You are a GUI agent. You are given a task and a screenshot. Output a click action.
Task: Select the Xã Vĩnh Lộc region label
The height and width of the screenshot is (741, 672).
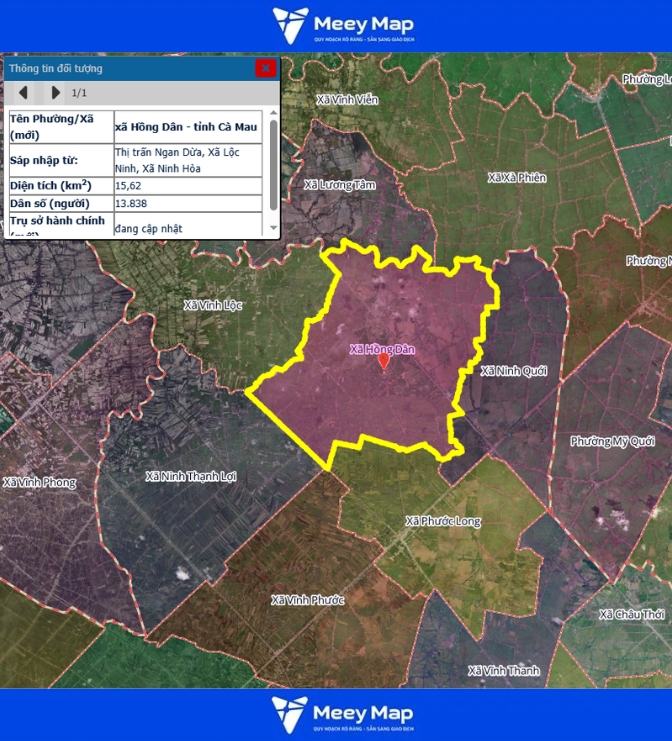tap(212, 304)
